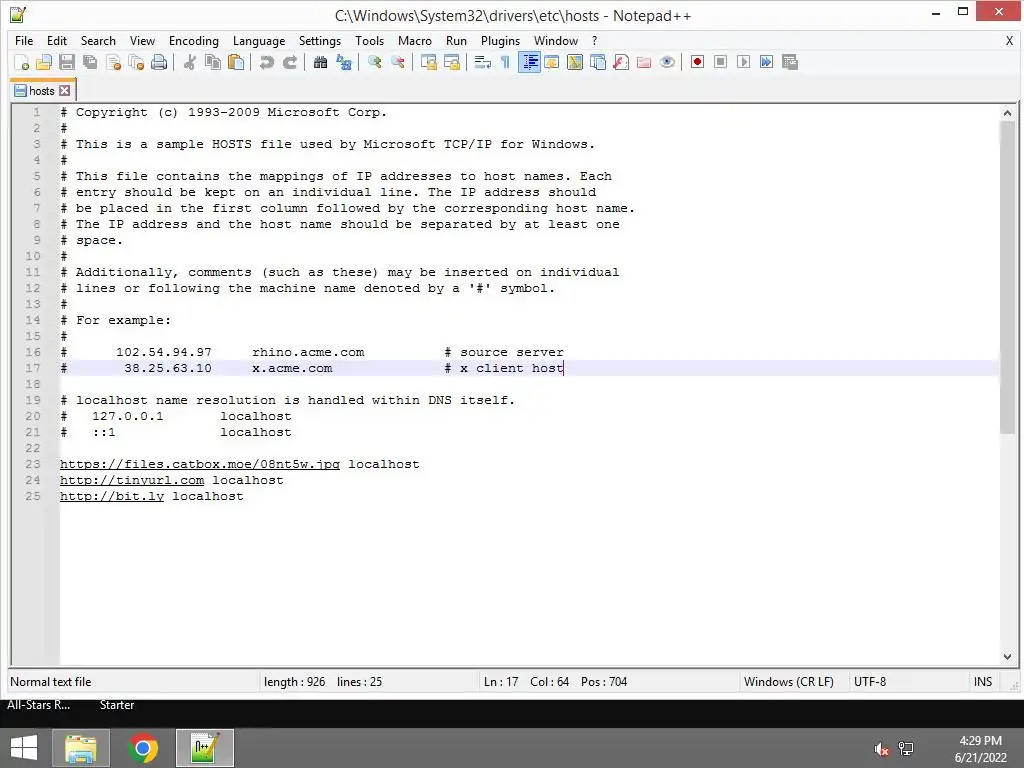Viewport: 1024px width, 768px height.
Task: Zoom in using toolbar magnifier
Action: pyautogui.click(x=374, y=62)
